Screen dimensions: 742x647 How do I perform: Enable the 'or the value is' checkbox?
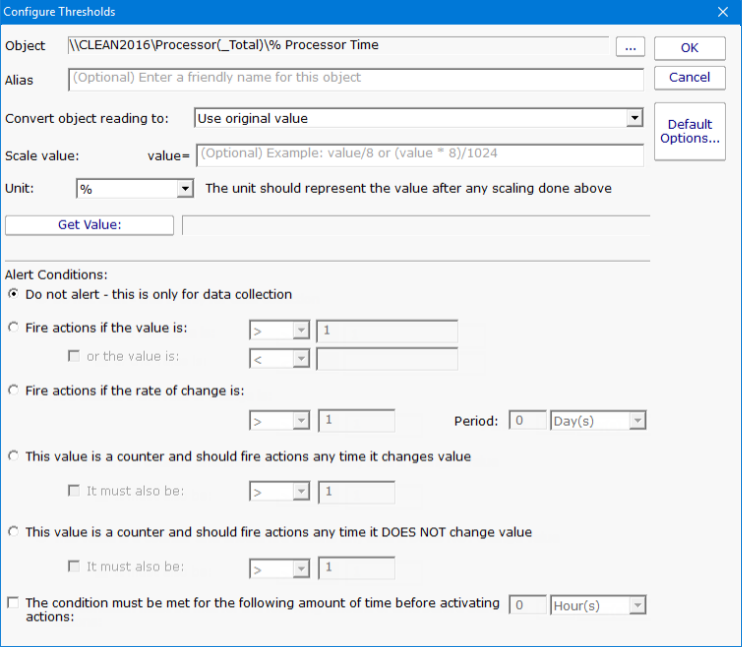pyautogui.click(x=74, y=357)
